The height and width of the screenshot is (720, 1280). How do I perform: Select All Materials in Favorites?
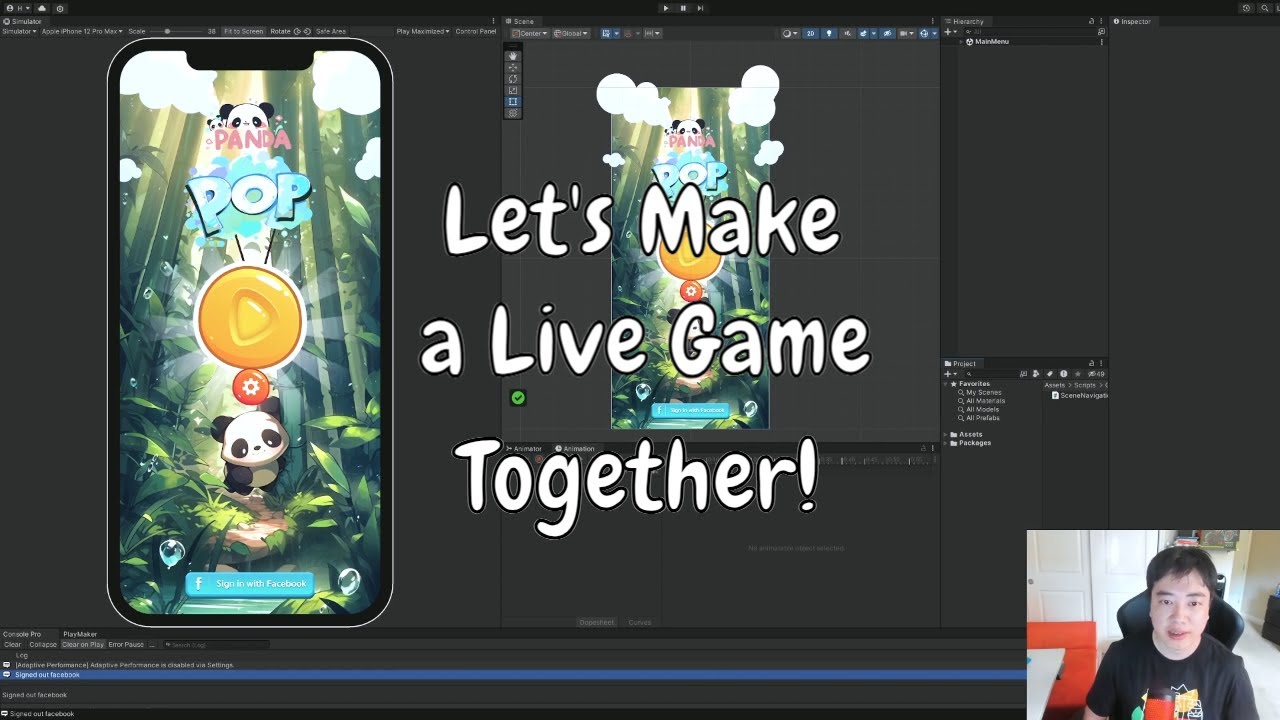tap(986, 401)
